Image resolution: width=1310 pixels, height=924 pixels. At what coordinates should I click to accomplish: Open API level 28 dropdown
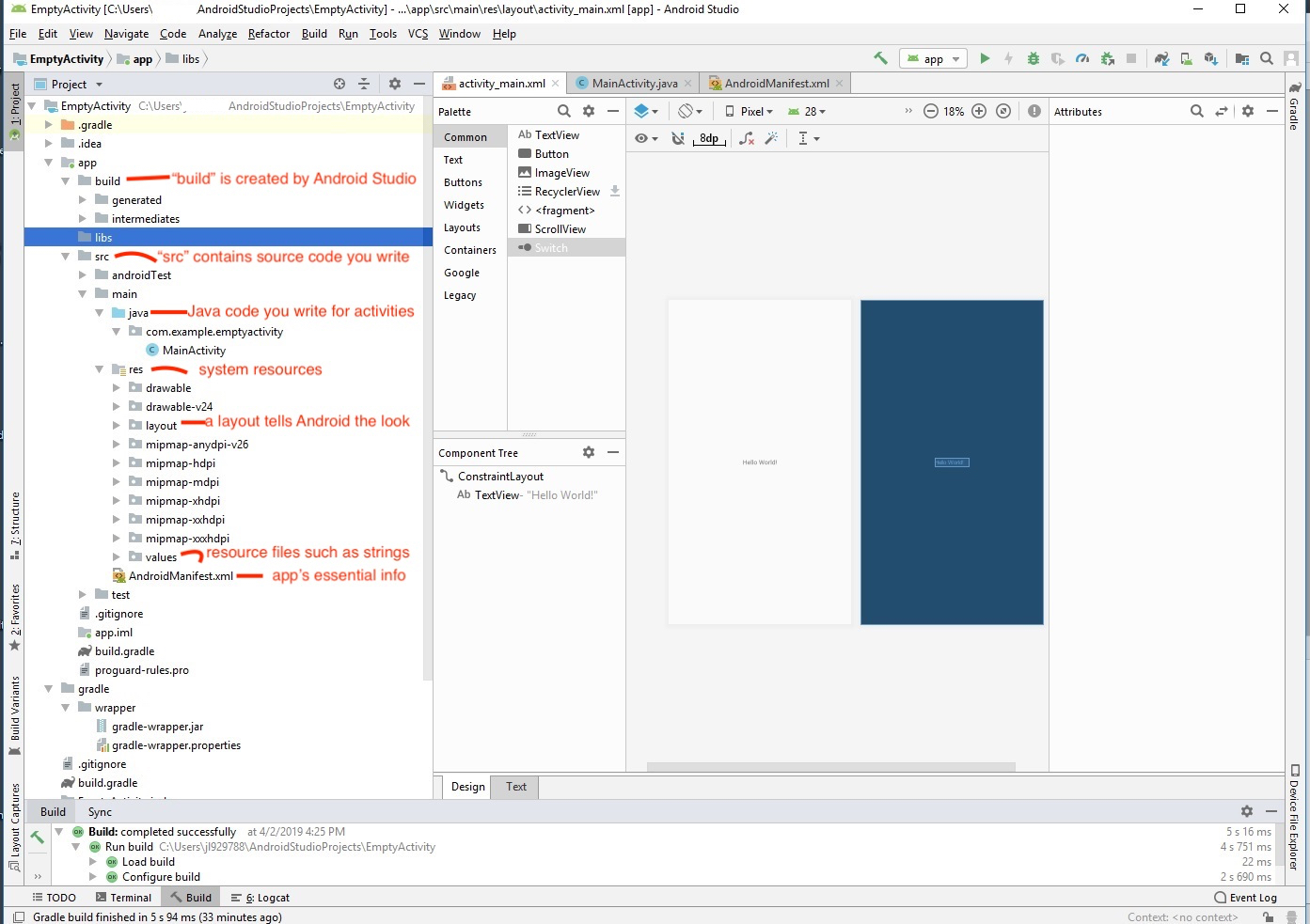point(807,111)
